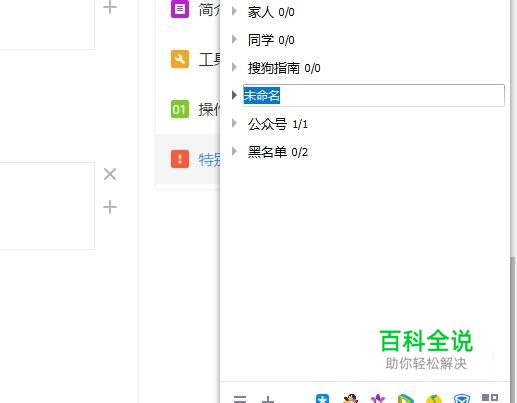Open the app manager squares icon

(x=490, y=398)
